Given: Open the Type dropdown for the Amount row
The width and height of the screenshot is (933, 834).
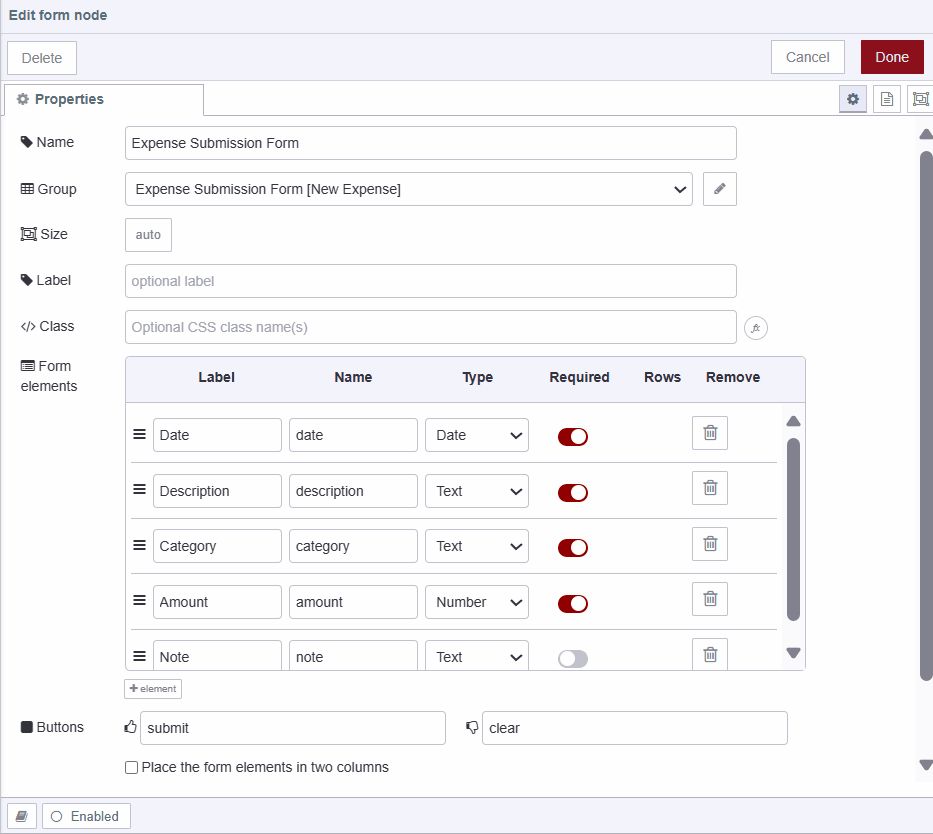Looking at the screenshot, I should point(477,601).
